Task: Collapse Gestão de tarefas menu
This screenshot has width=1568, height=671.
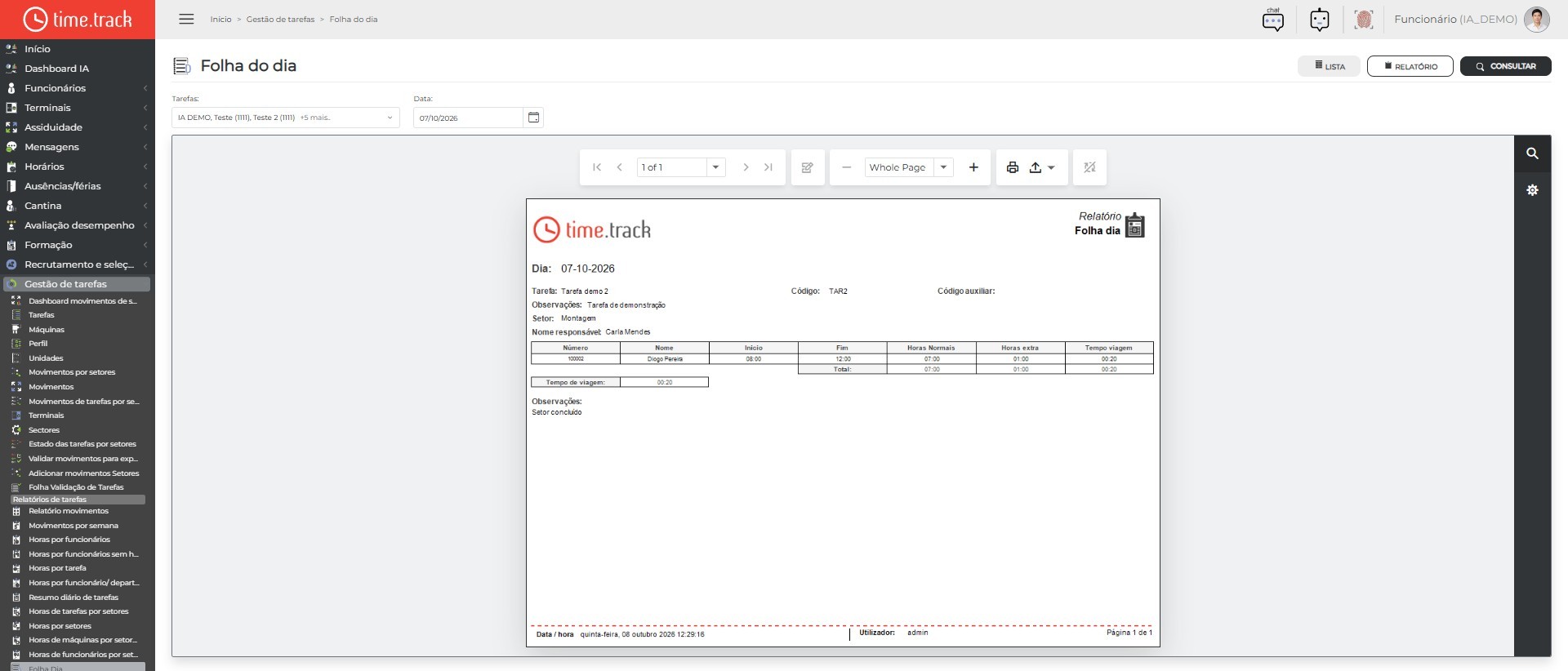Action: 77,284
